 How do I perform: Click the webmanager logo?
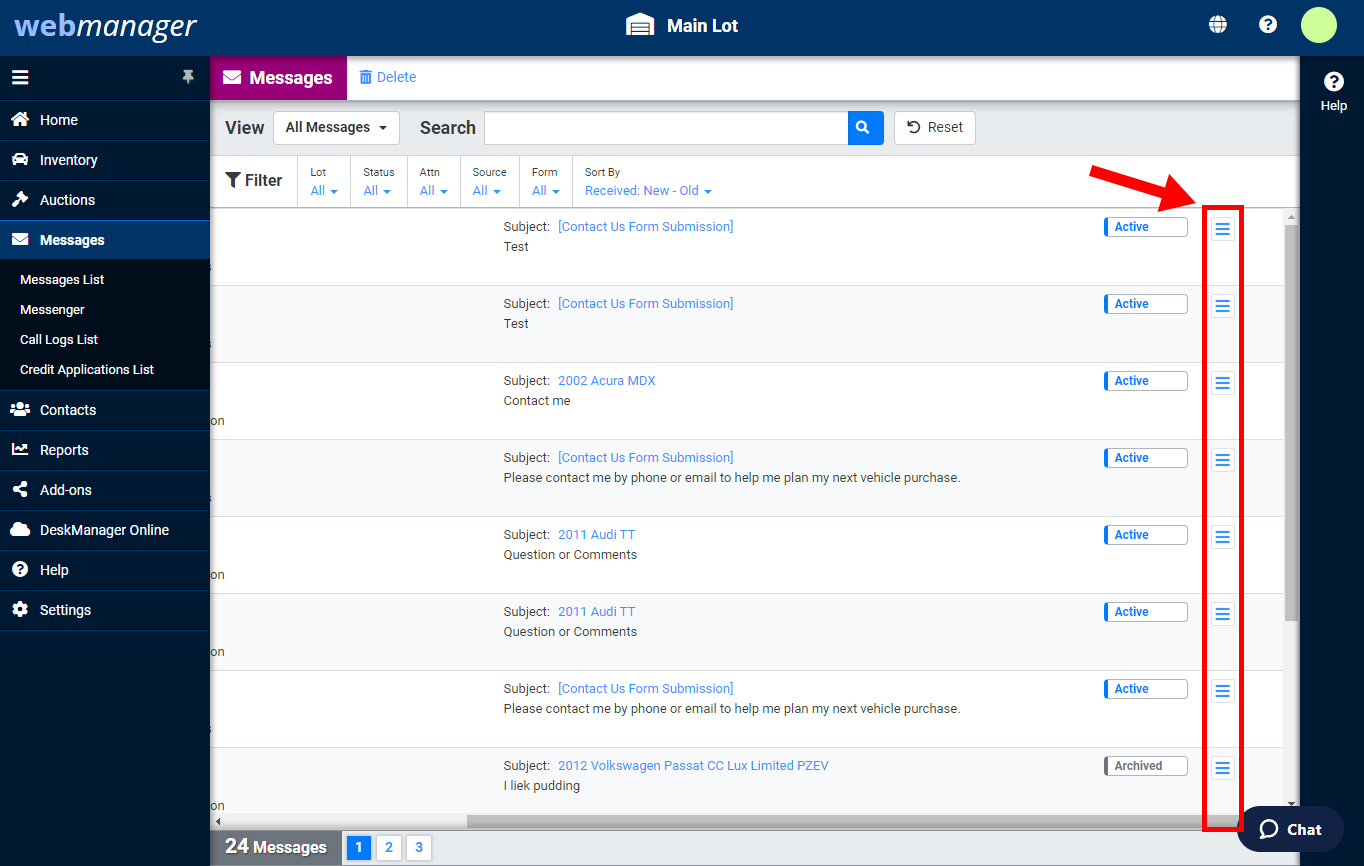click(105, 26)
